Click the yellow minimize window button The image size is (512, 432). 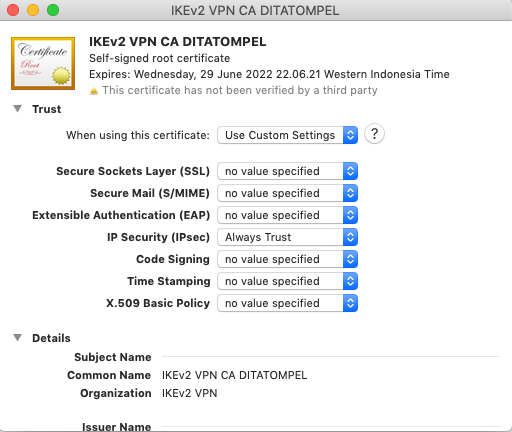click(33, 10)
